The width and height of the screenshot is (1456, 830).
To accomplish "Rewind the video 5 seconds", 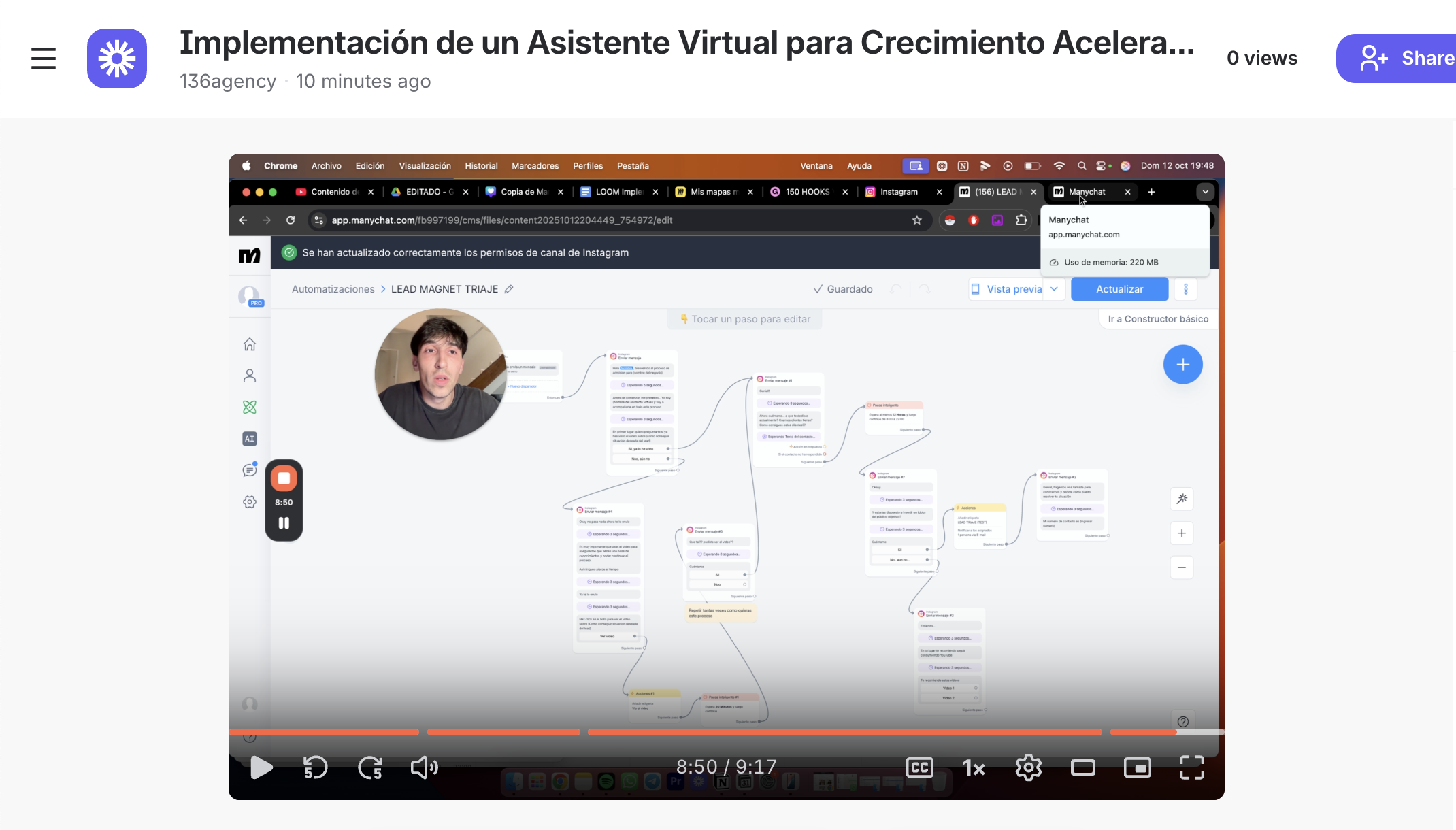I will (x=315, y=767).
